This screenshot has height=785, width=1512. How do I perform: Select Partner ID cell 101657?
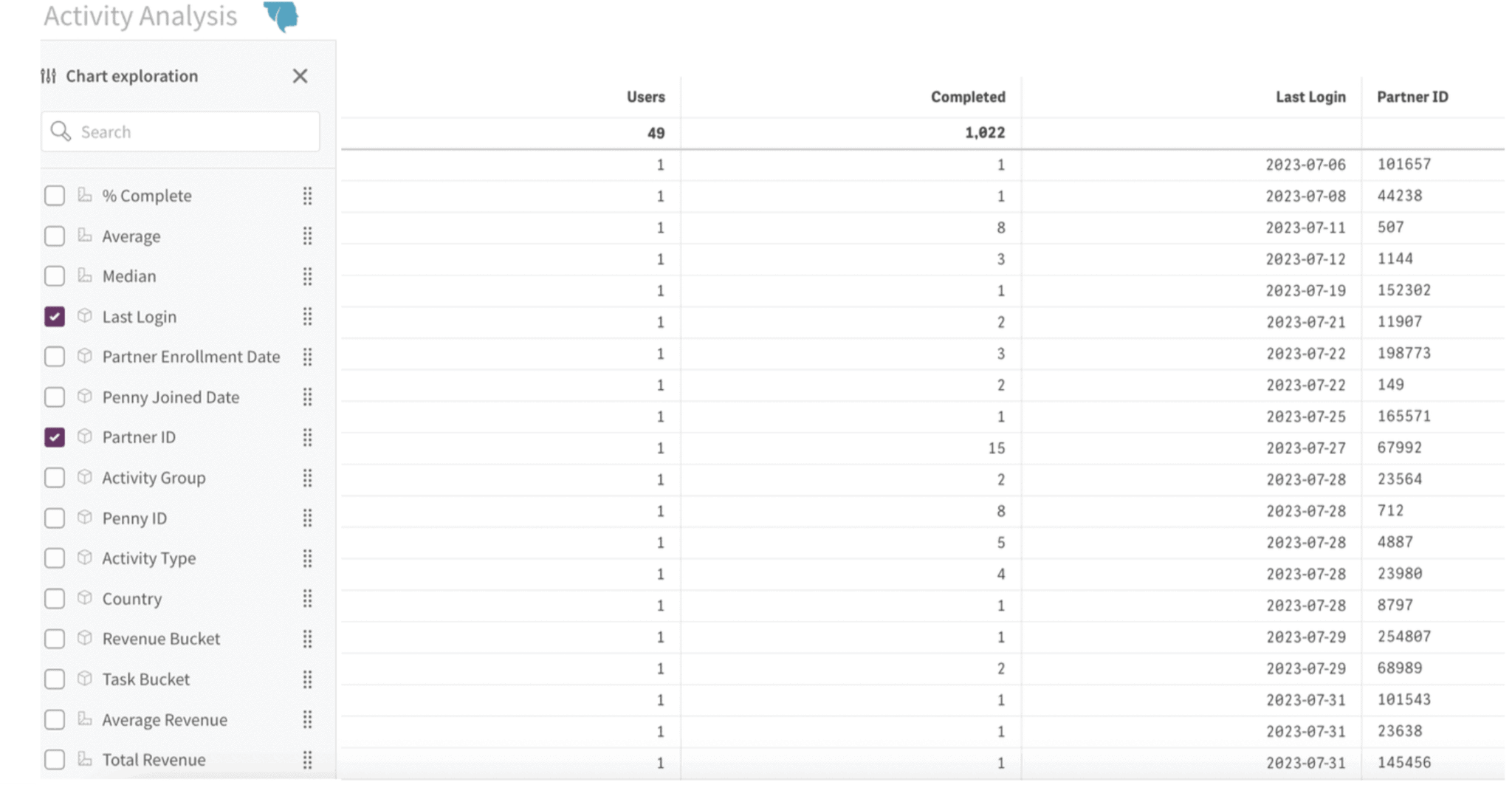[x=1404, y=164]
